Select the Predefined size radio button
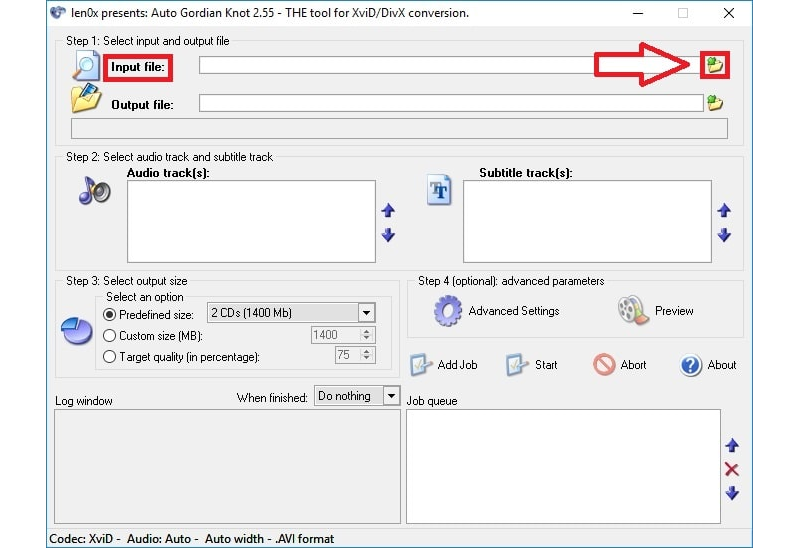Viewport: 800px width, 548px height. coord(109,314)
